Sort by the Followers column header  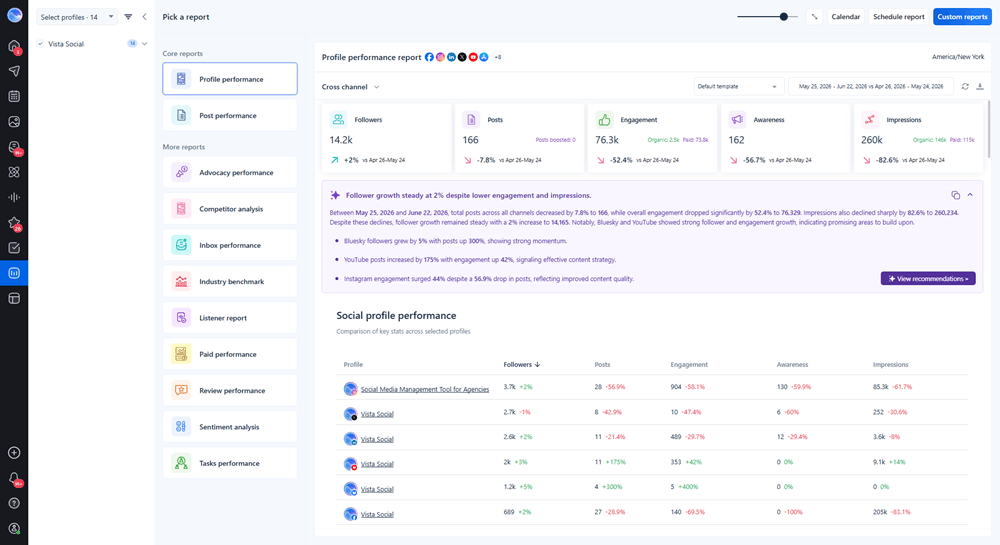point(522,365)
